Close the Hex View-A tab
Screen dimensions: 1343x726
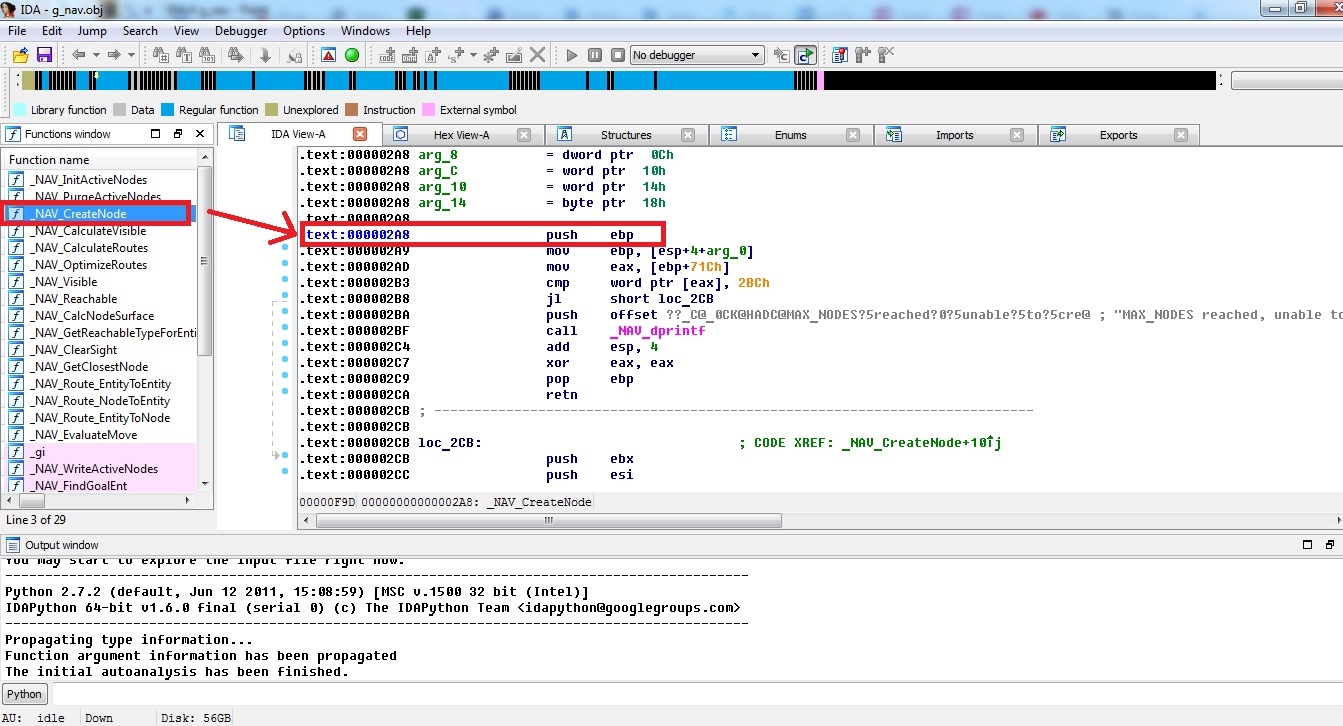coord(523,135)
